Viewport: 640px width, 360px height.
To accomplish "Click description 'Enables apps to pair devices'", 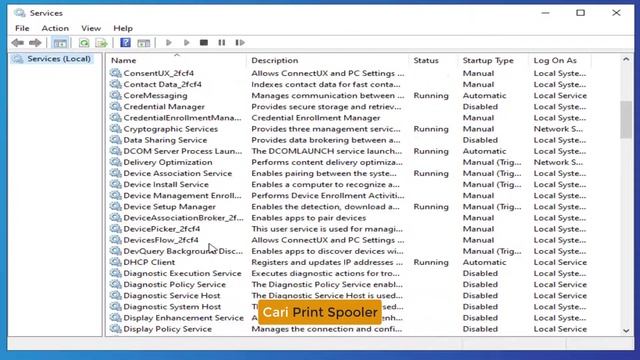I will click(308, 218).
